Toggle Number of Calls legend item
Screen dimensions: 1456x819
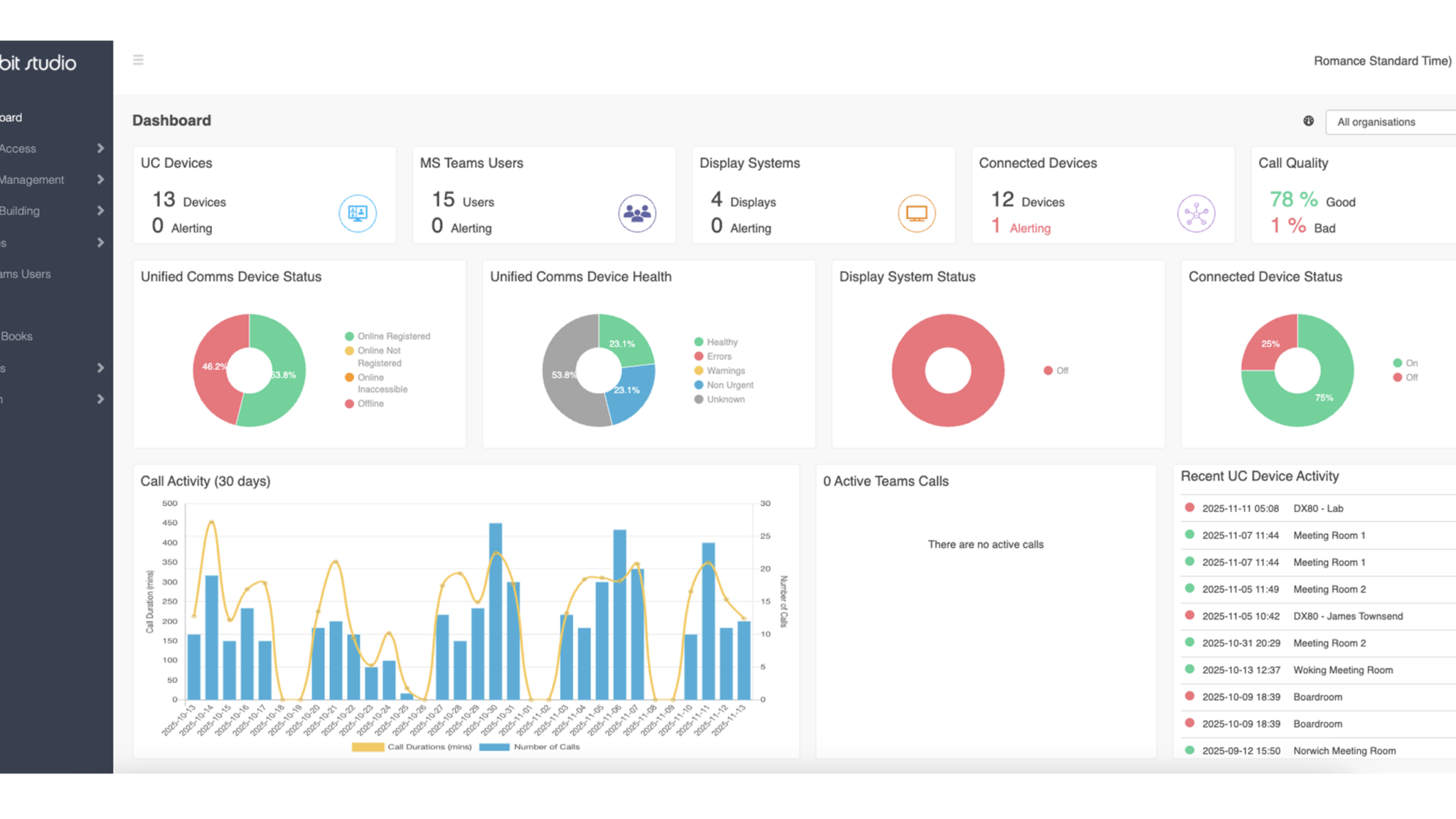[545, 747]
